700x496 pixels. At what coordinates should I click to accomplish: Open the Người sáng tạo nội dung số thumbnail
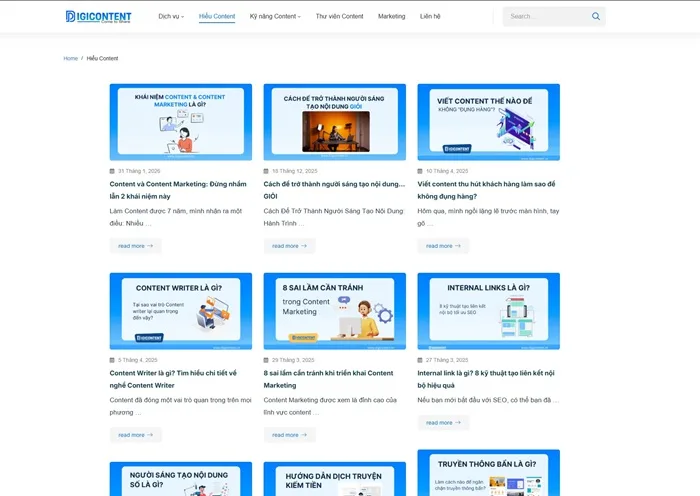[x=181, y=479]
